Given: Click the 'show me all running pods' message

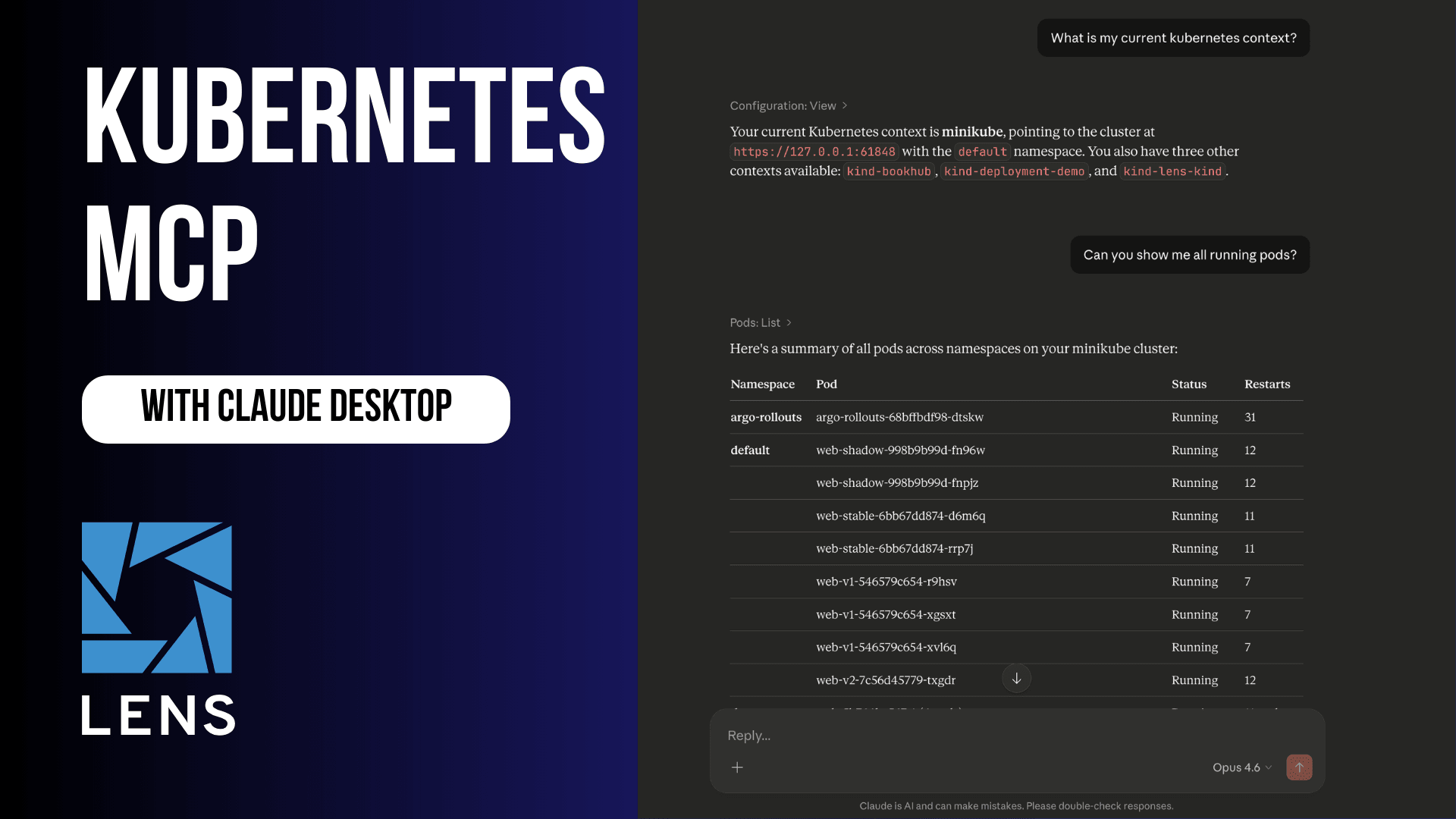Looking at the screenshot, I should pos(1189,255).
